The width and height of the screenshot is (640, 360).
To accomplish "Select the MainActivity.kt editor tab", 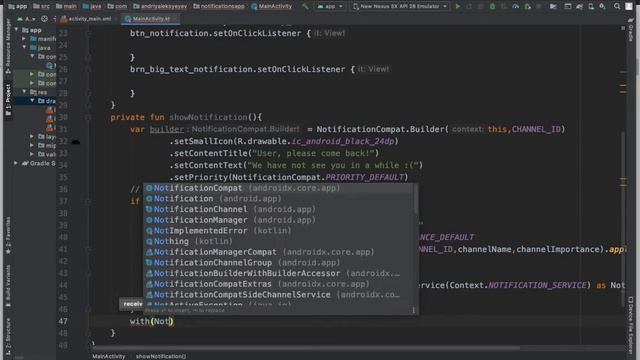I will (150, 19).
